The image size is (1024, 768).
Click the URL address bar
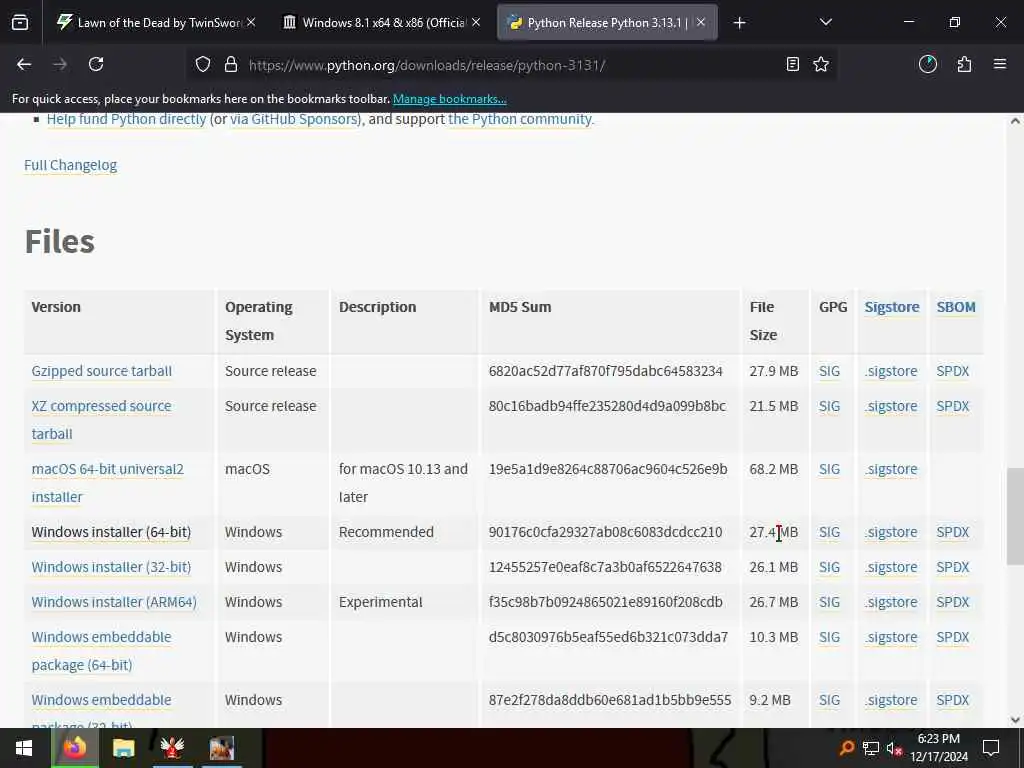click(509, 65)
